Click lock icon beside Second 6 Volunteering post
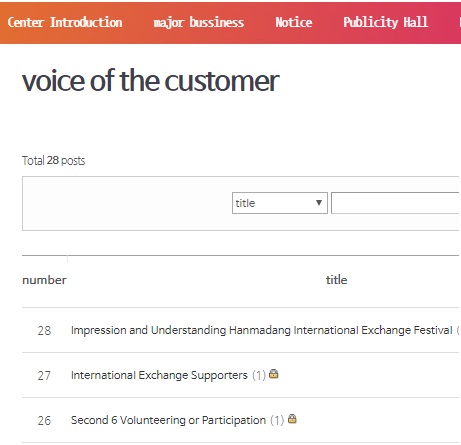461x445 pixels. pos(292,419)
